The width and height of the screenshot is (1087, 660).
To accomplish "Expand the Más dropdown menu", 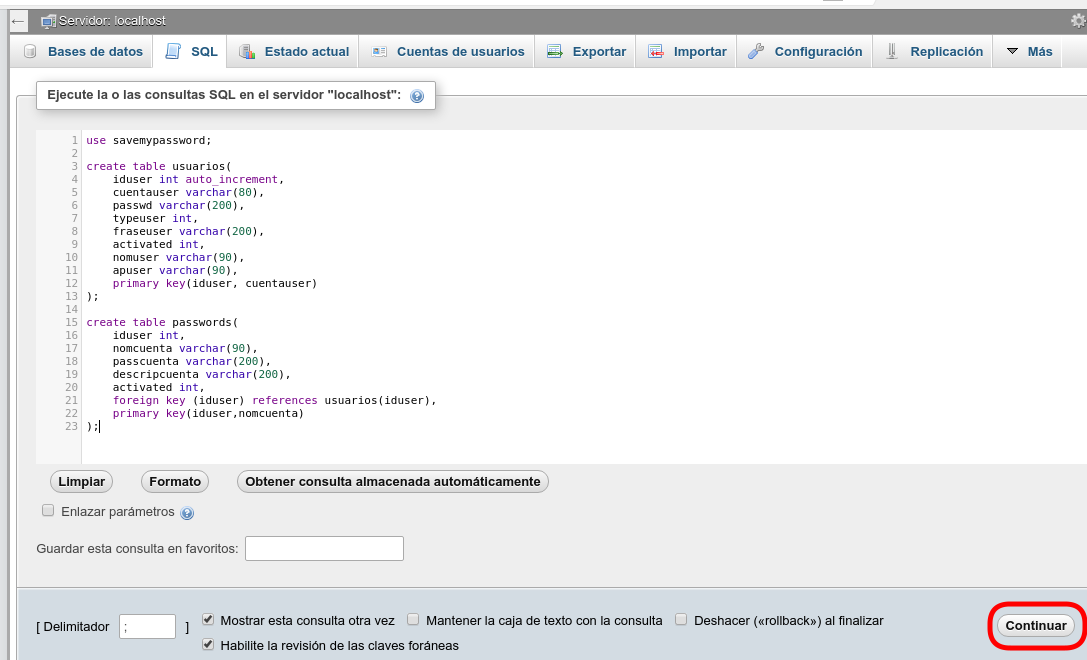I will pyautogui.click(x=1029, y=51).
